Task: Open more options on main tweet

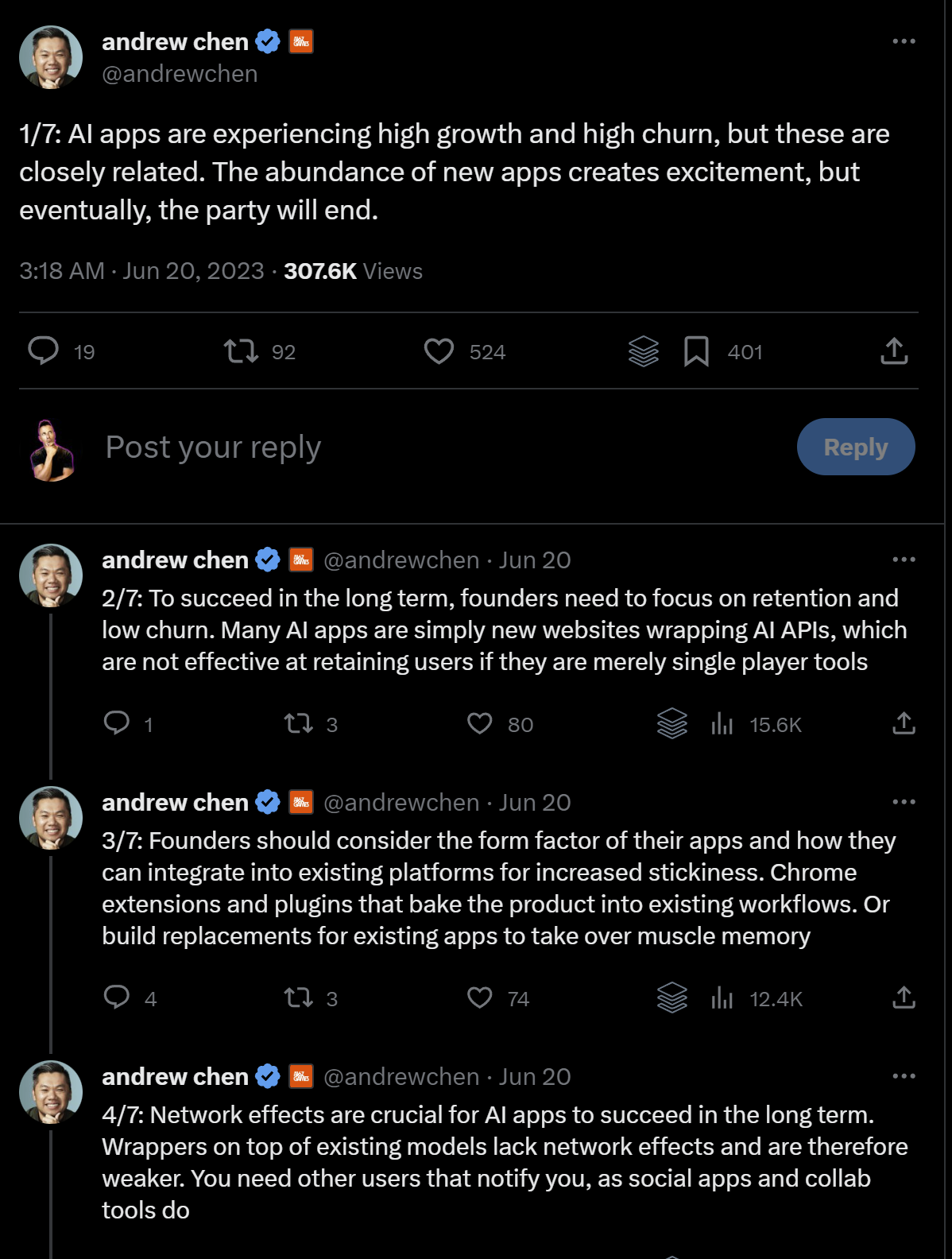Action: click(904, 41)
